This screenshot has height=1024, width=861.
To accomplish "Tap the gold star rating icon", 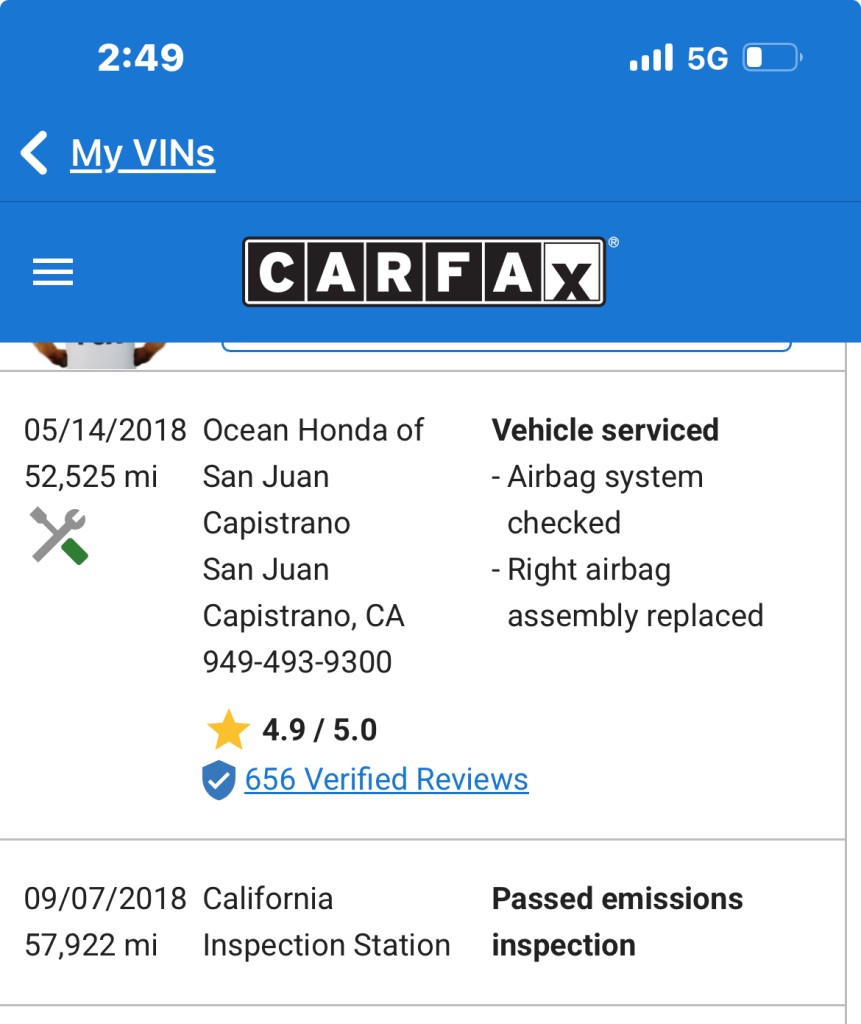I will coord(228,729).
